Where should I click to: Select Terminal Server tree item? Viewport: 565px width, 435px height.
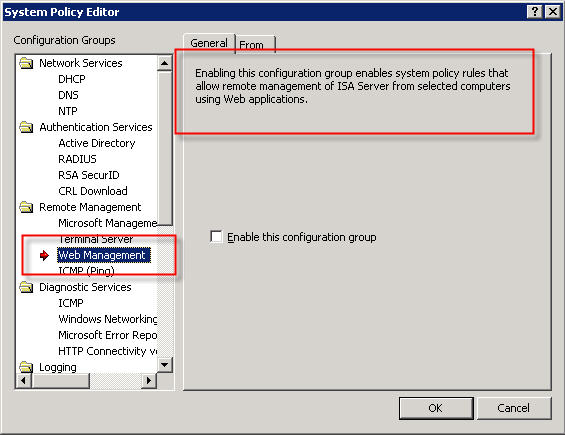point(96,239)
